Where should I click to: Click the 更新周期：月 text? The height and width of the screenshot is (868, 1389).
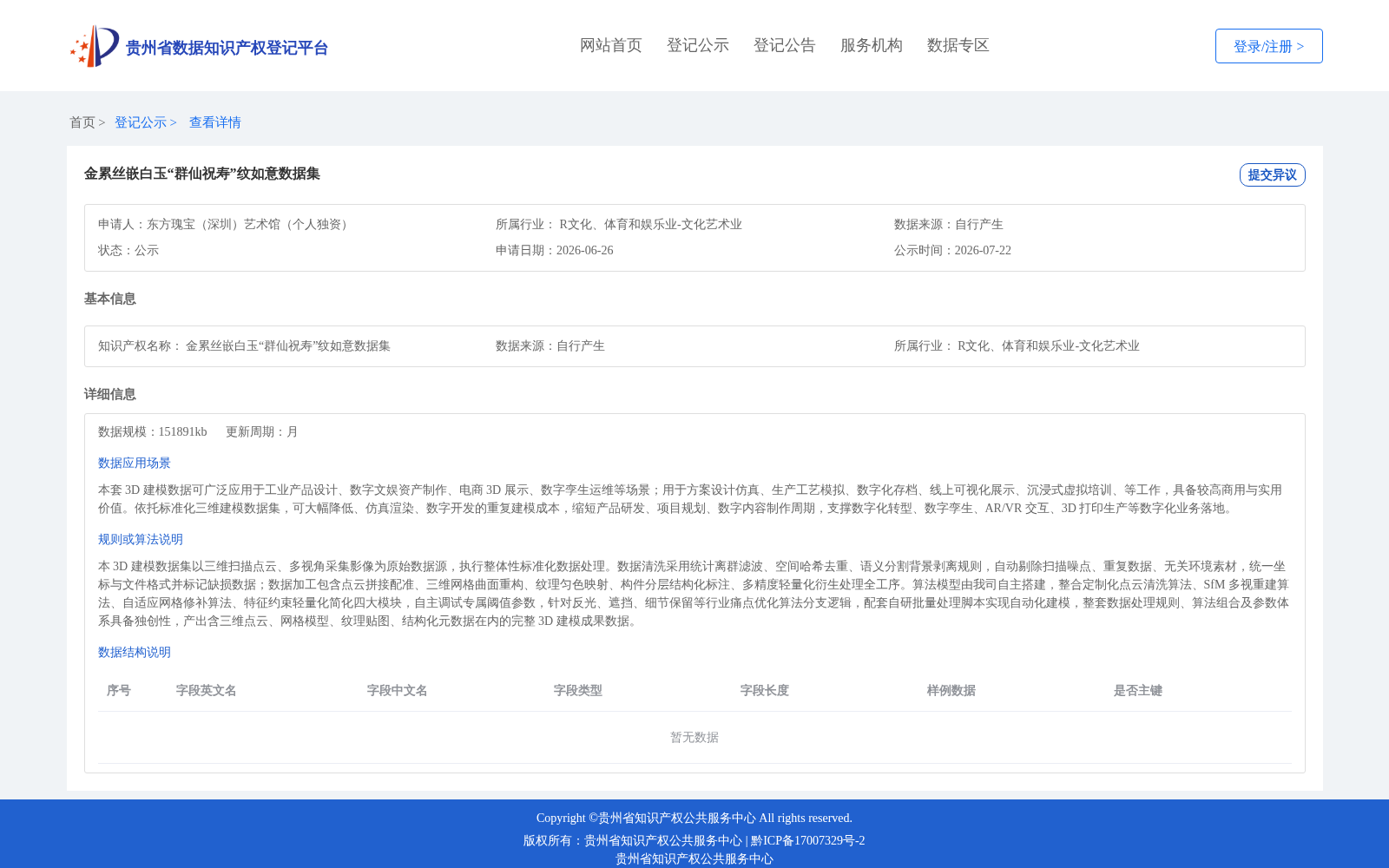coord(262,431)
